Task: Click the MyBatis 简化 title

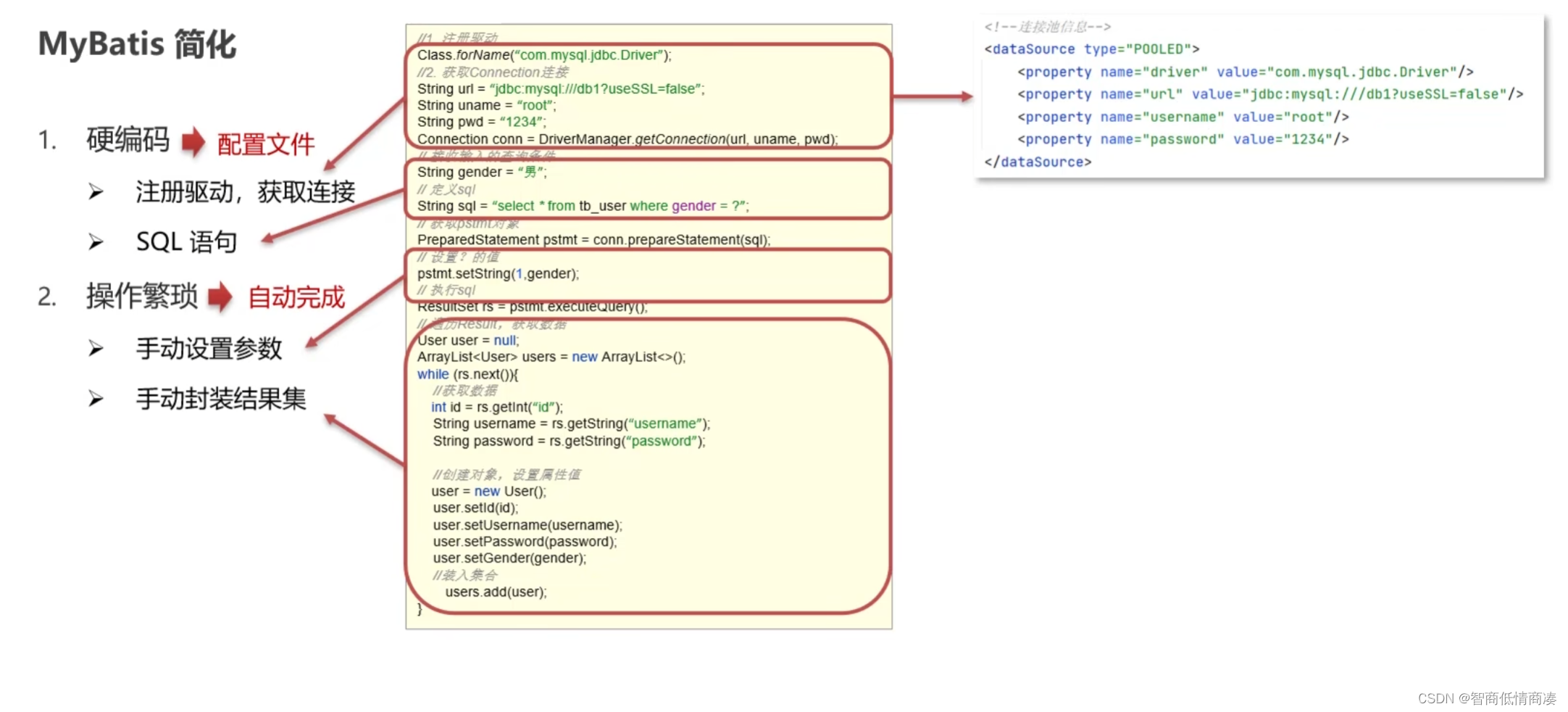Action: tap(136, 45)
